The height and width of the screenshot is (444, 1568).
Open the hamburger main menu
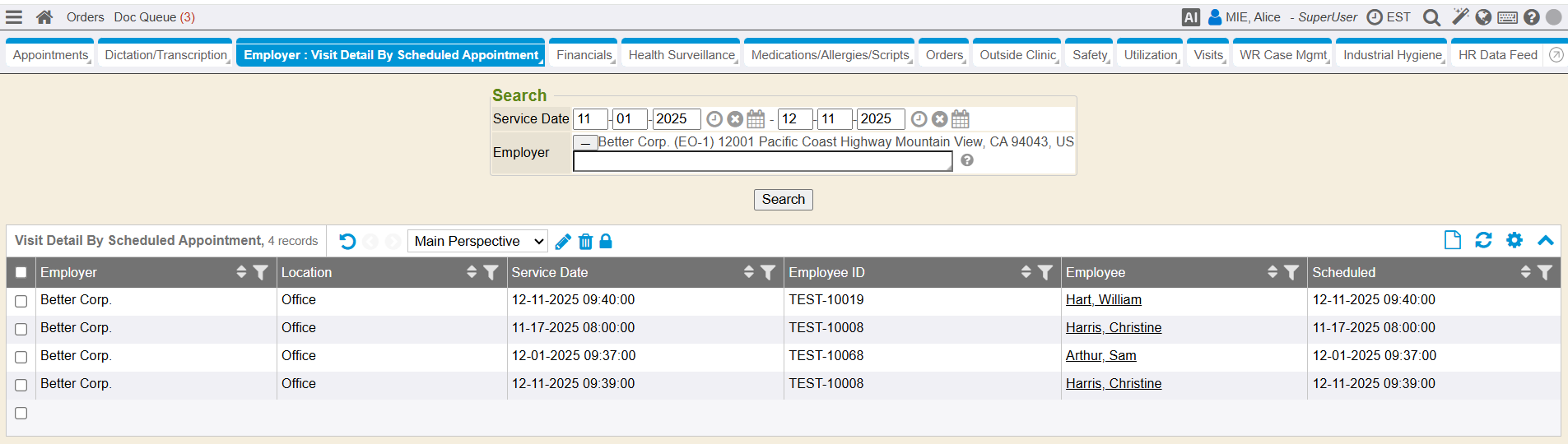(x=14, y=17)
